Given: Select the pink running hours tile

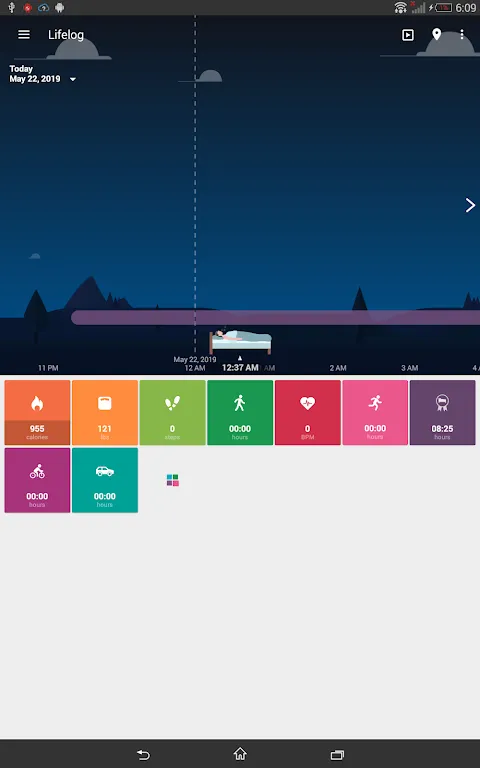Looking at the screenshot, I should click(x=375, y=412).
